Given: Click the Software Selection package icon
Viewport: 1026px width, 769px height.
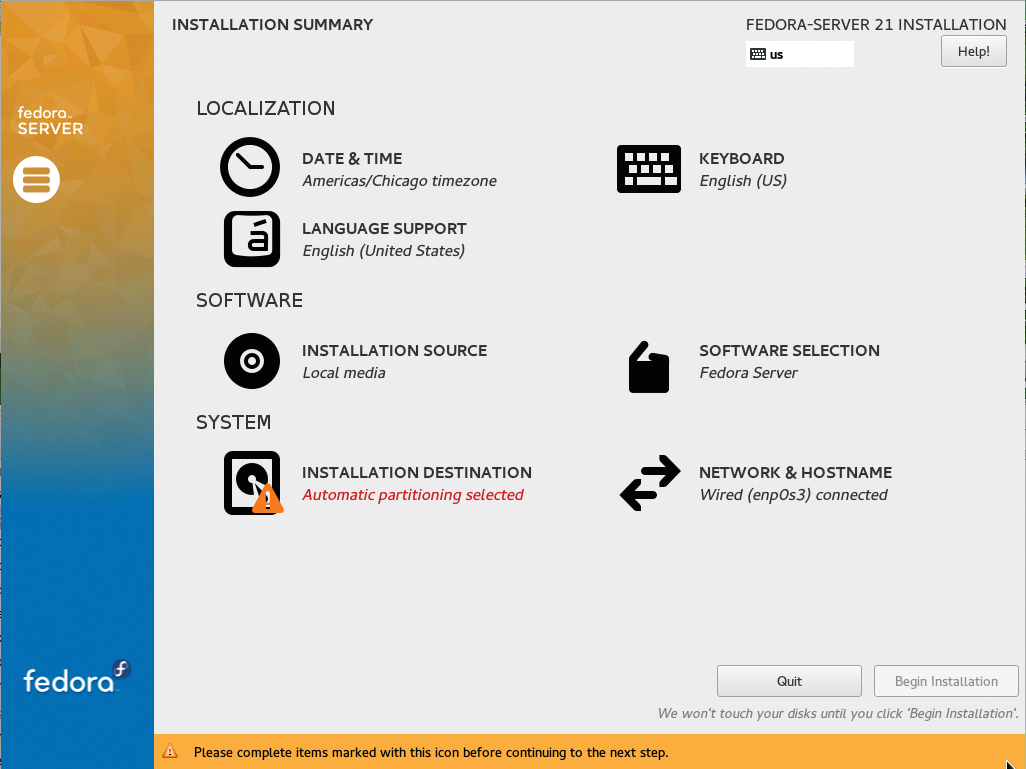Looking at the screenshot, I should point(648,366).
